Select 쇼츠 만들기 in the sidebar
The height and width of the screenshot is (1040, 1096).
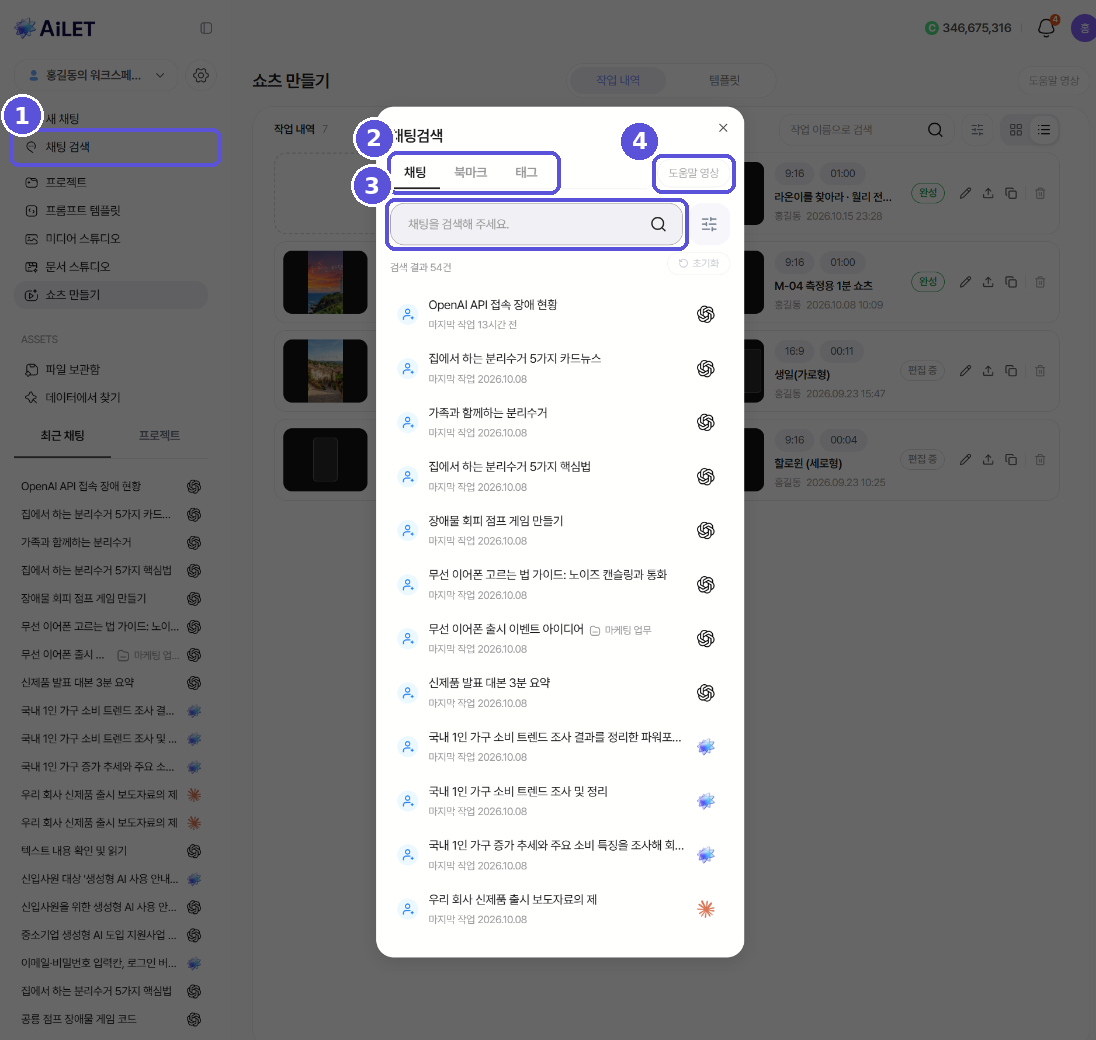pyautogui.click(x=111, y=295)
